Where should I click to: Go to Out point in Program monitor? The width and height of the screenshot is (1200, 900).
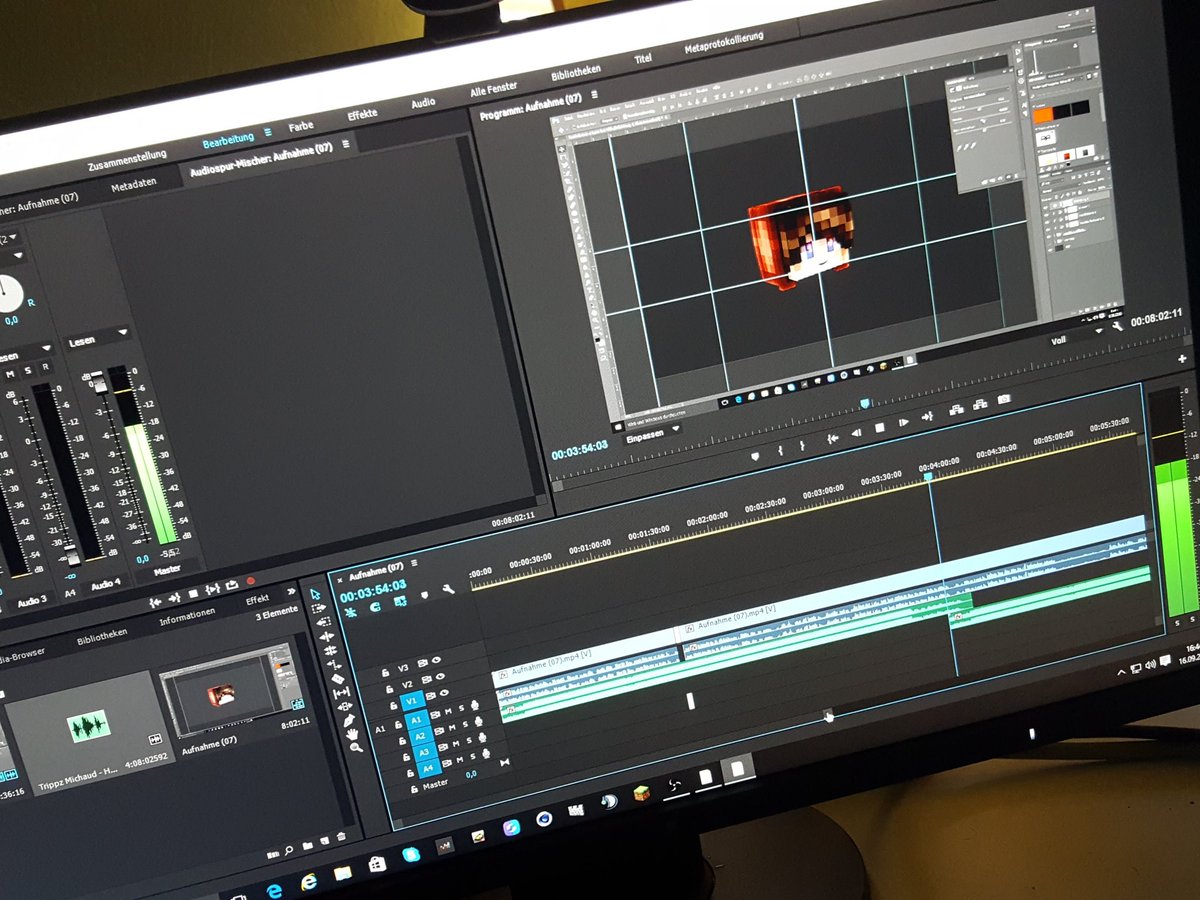[927, 417]
